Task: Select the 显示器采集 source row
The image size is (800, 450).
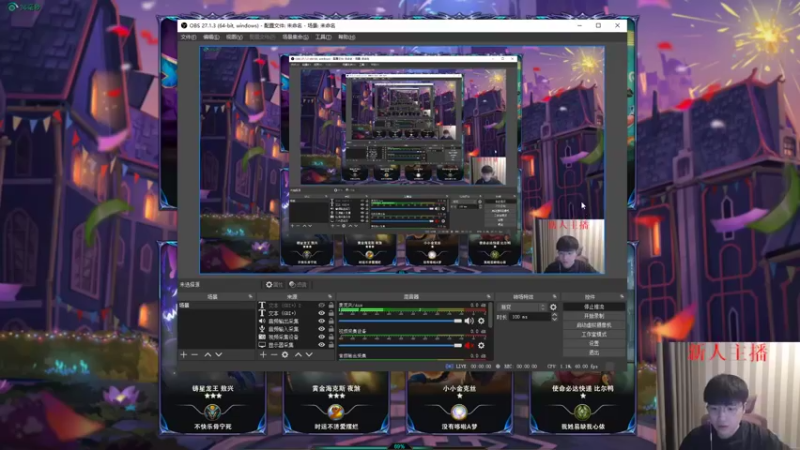Action: pyautogui.click(x=296, y=345)
